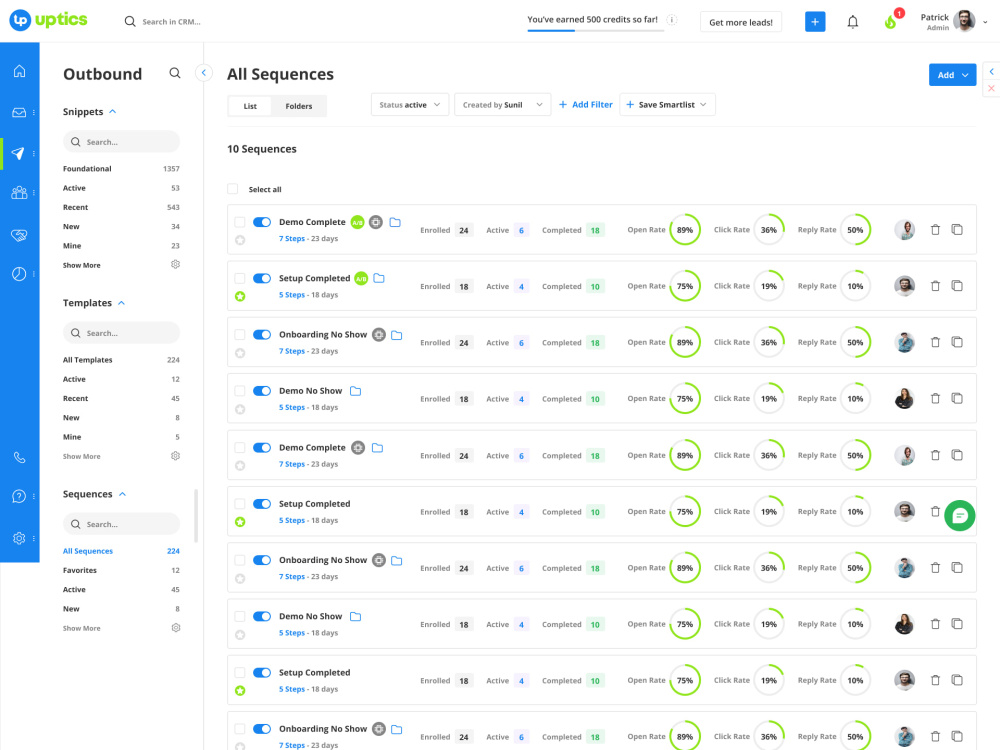Click Show More under Templates

click(x=82, y=457)
